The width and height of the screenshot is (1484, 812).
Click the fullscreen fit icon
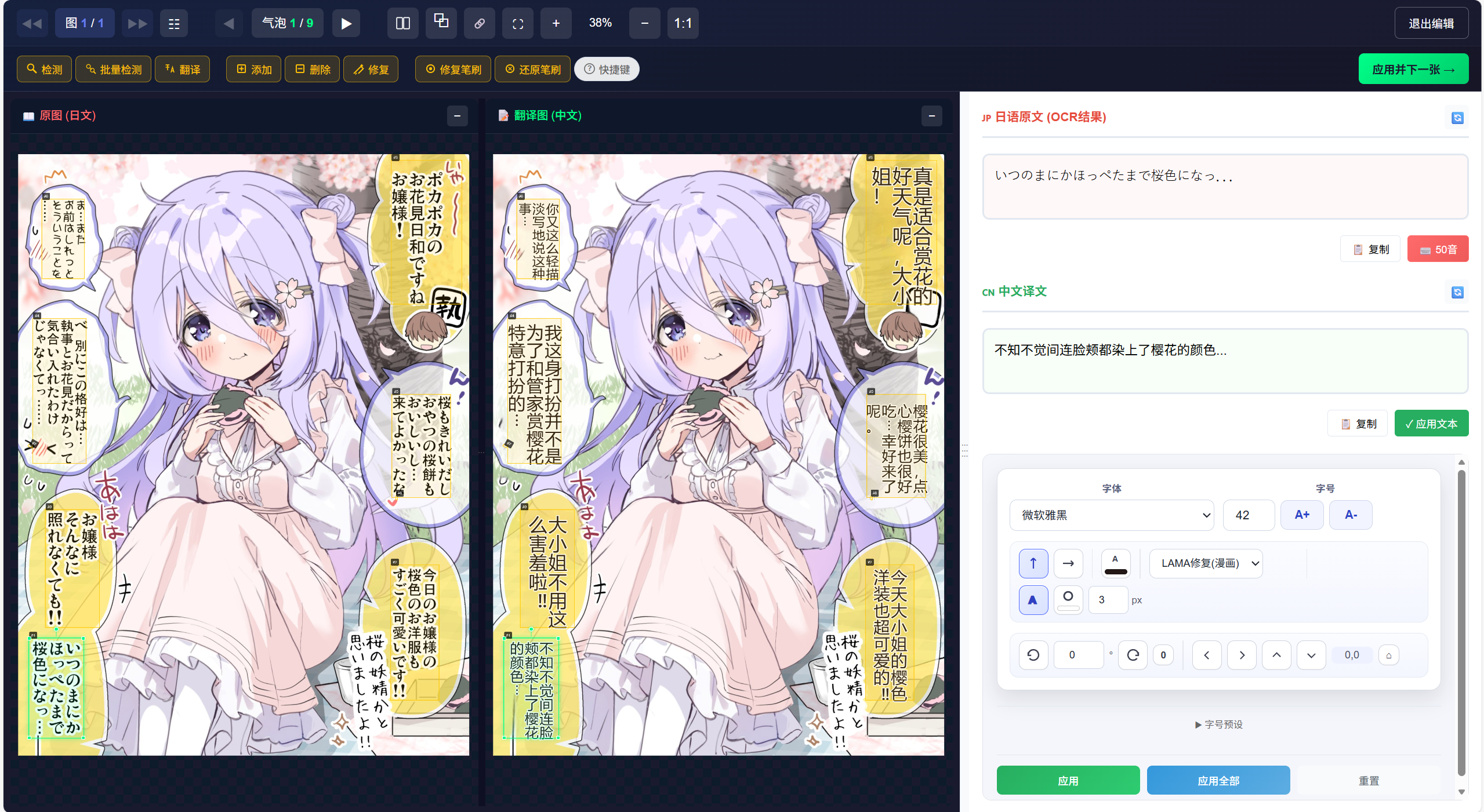click(517, 23)
